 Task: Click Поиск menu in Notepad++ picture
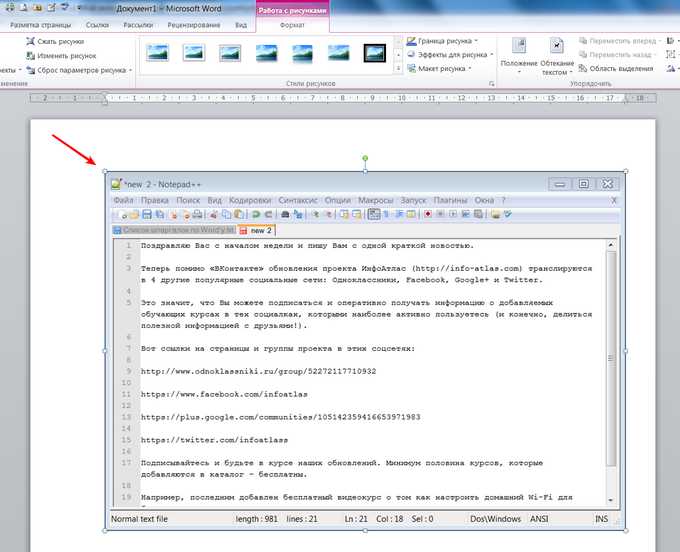188,200
